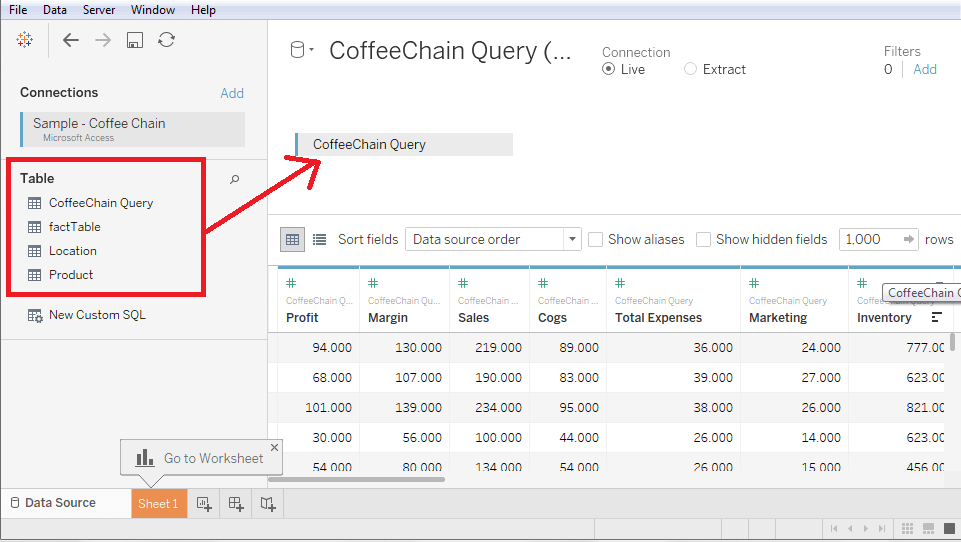The height and width of the screenshot is (542, 961).
Task: Click the New Custom SQL icon
Action: [35, 316]
